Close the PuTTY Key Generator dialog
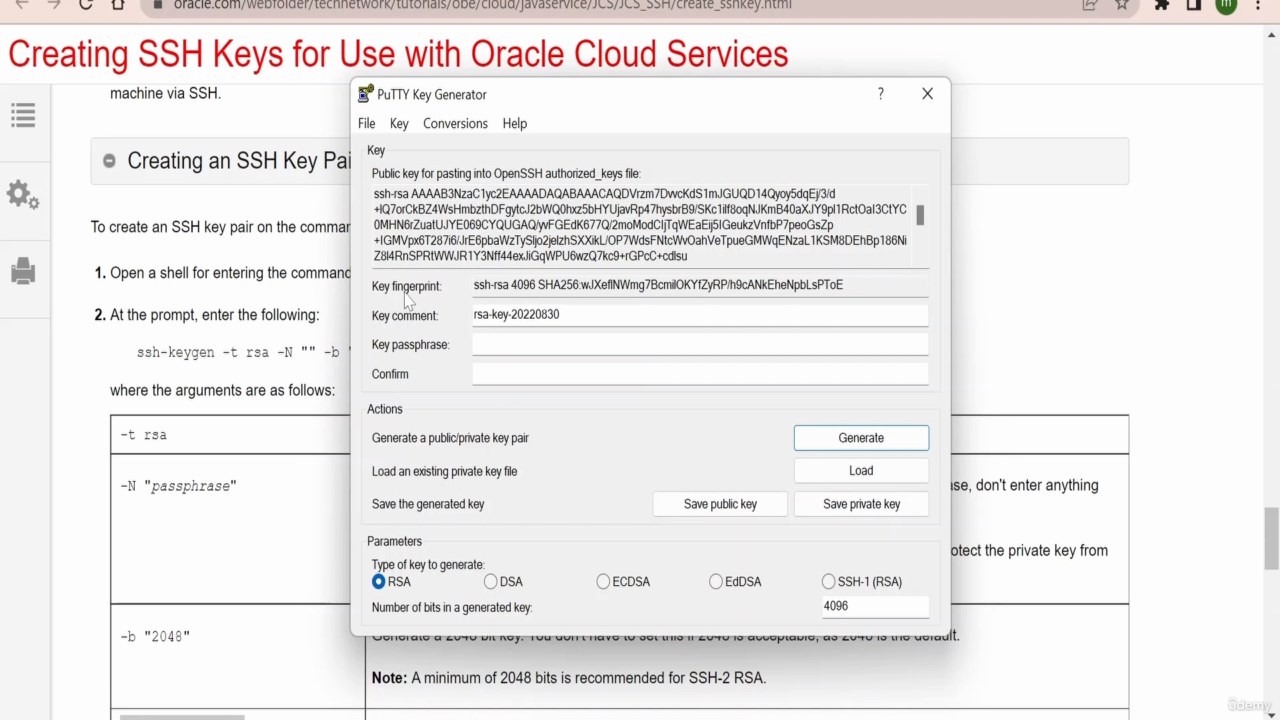 click(x=927, y=94)
